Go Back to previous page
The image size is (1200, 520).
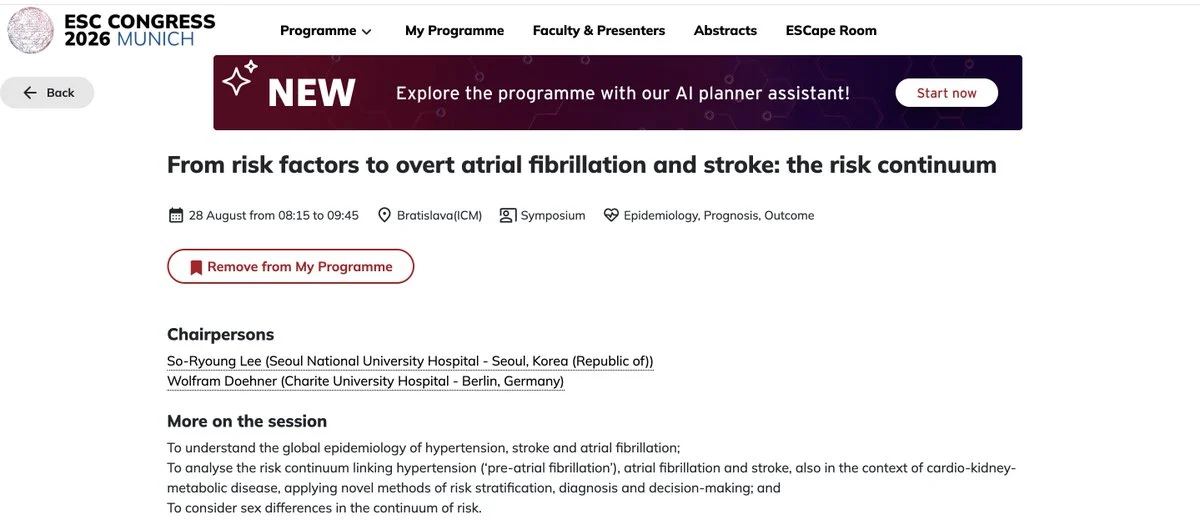tap(47, 93)
